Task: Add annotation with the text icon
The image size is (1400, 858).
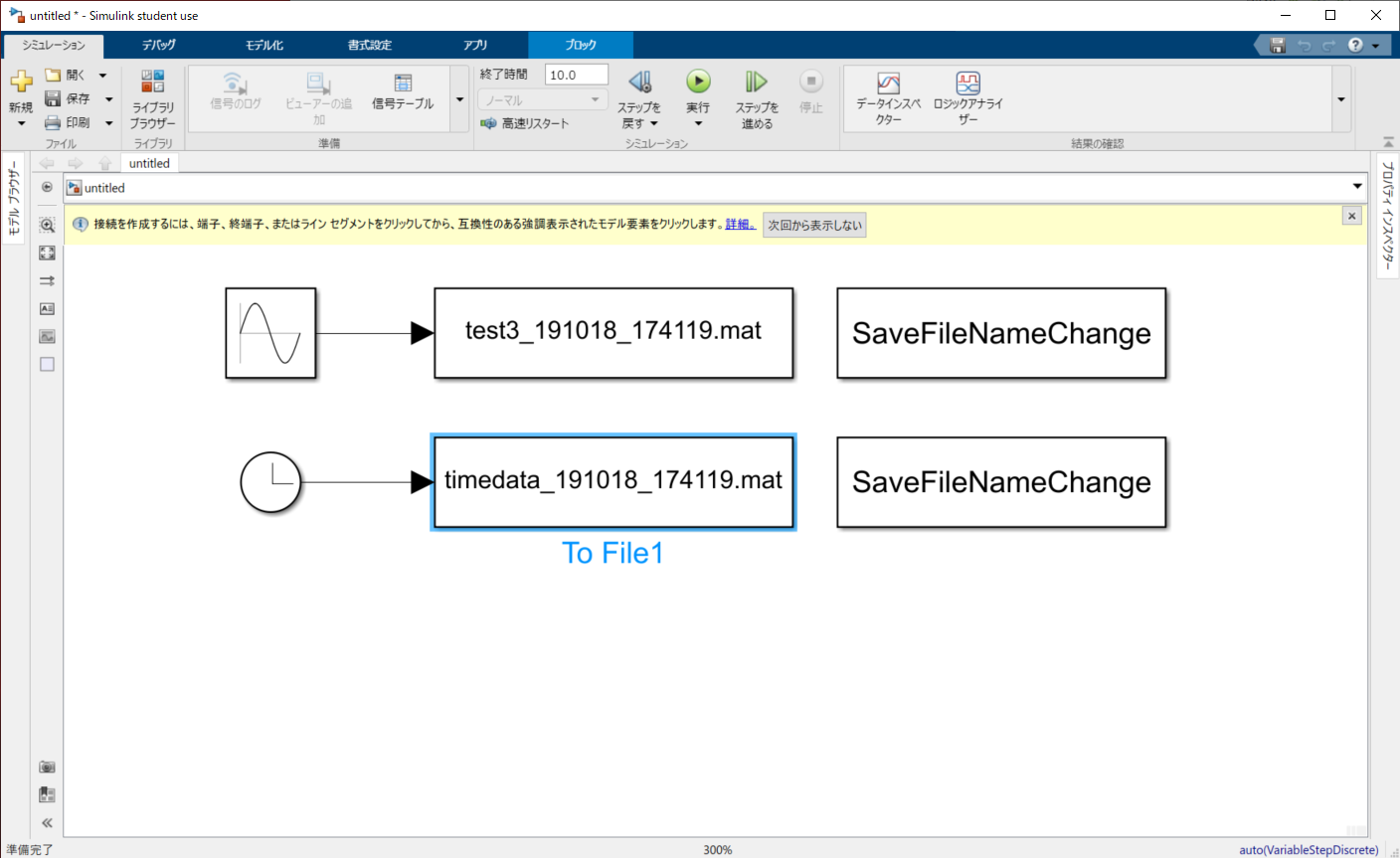Action: 47,309
